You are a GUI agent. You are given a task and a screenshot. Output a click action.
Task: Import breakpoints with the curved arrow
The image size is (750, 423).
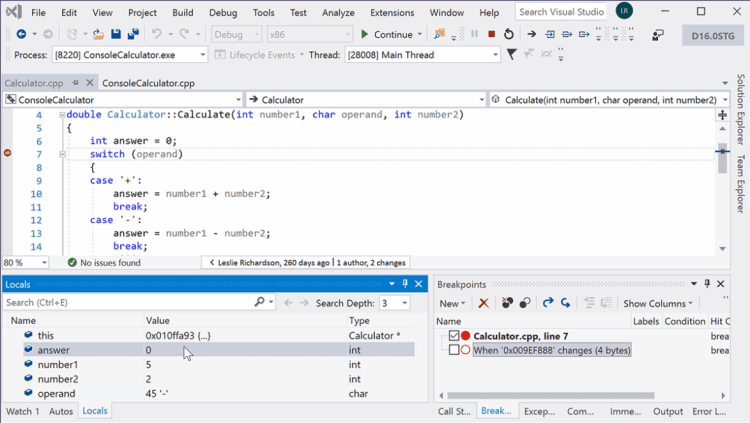[x=565, y=303]
